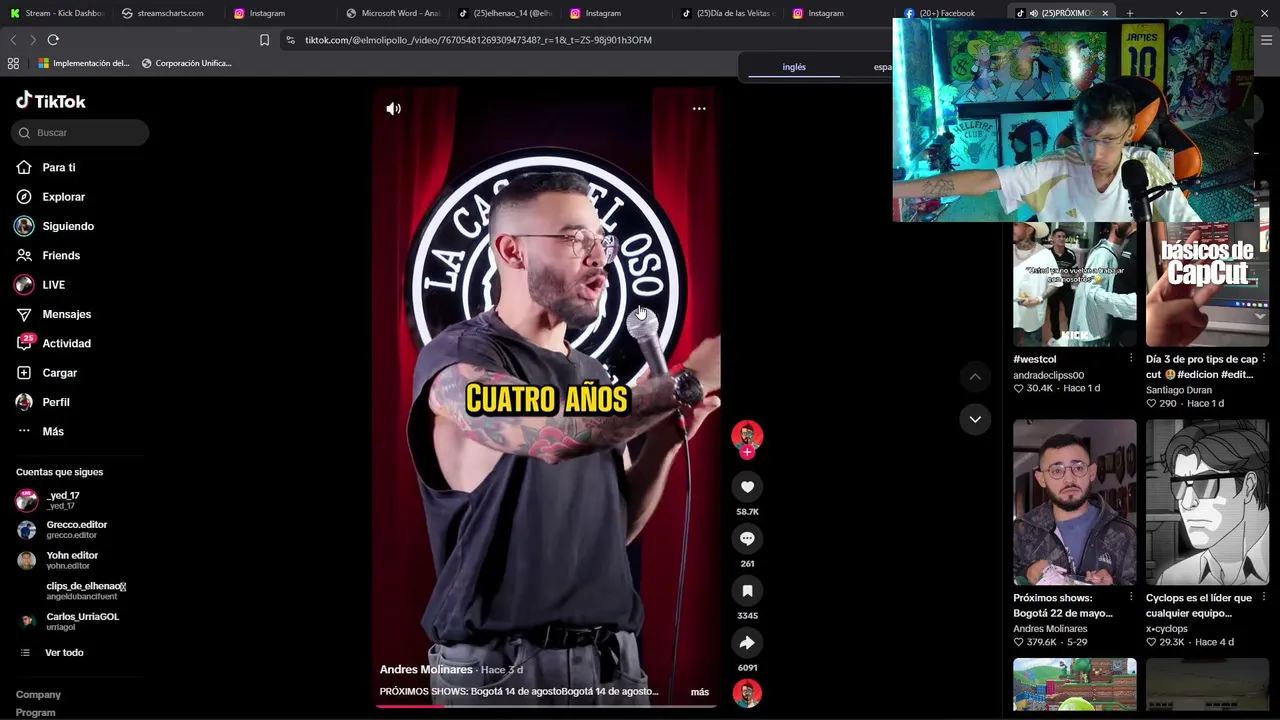The height and width of the screenshot is (720, 1280).
Task: Click the browser forward arrow
Action: point(33,40)
